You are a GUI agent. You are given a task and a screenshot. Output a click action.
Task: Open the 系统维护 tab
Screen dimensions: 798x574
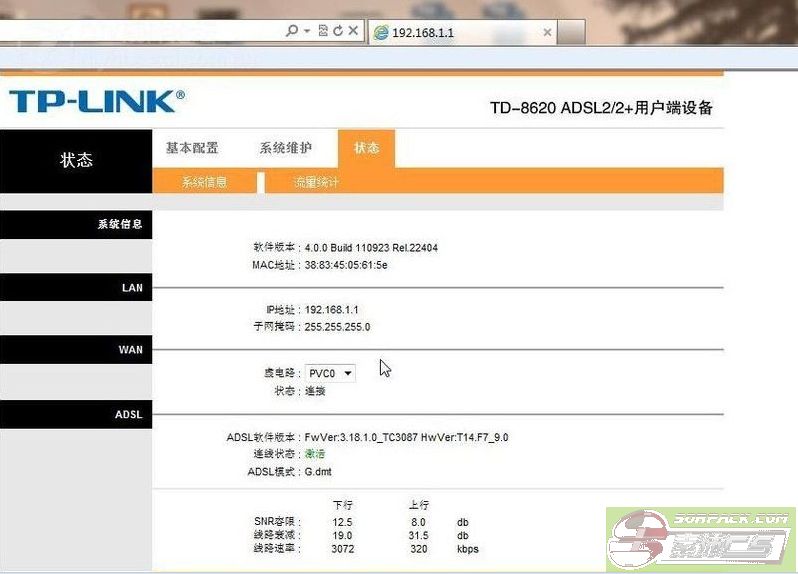point(285,148)
